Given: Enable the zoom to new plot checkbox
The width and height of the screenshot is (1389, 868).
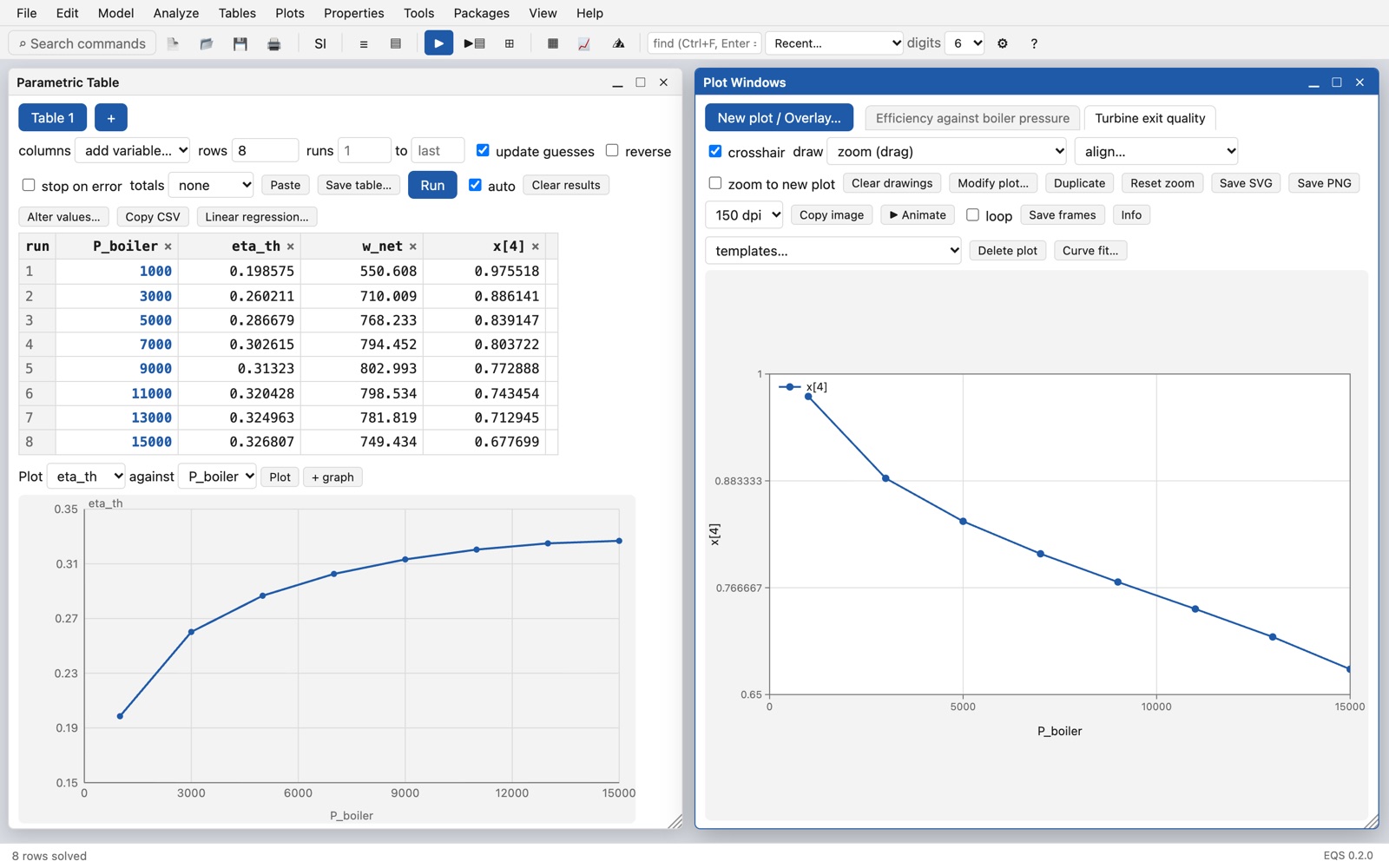Looking at the screenshot, I should tap(715, 183).
